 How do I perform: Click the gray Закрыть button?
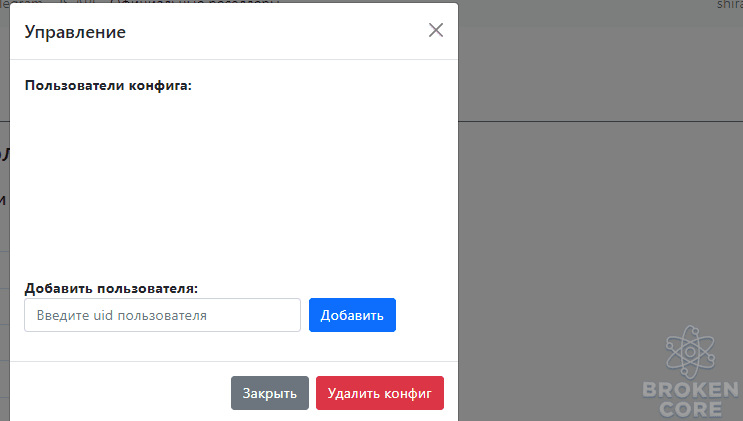270,393
